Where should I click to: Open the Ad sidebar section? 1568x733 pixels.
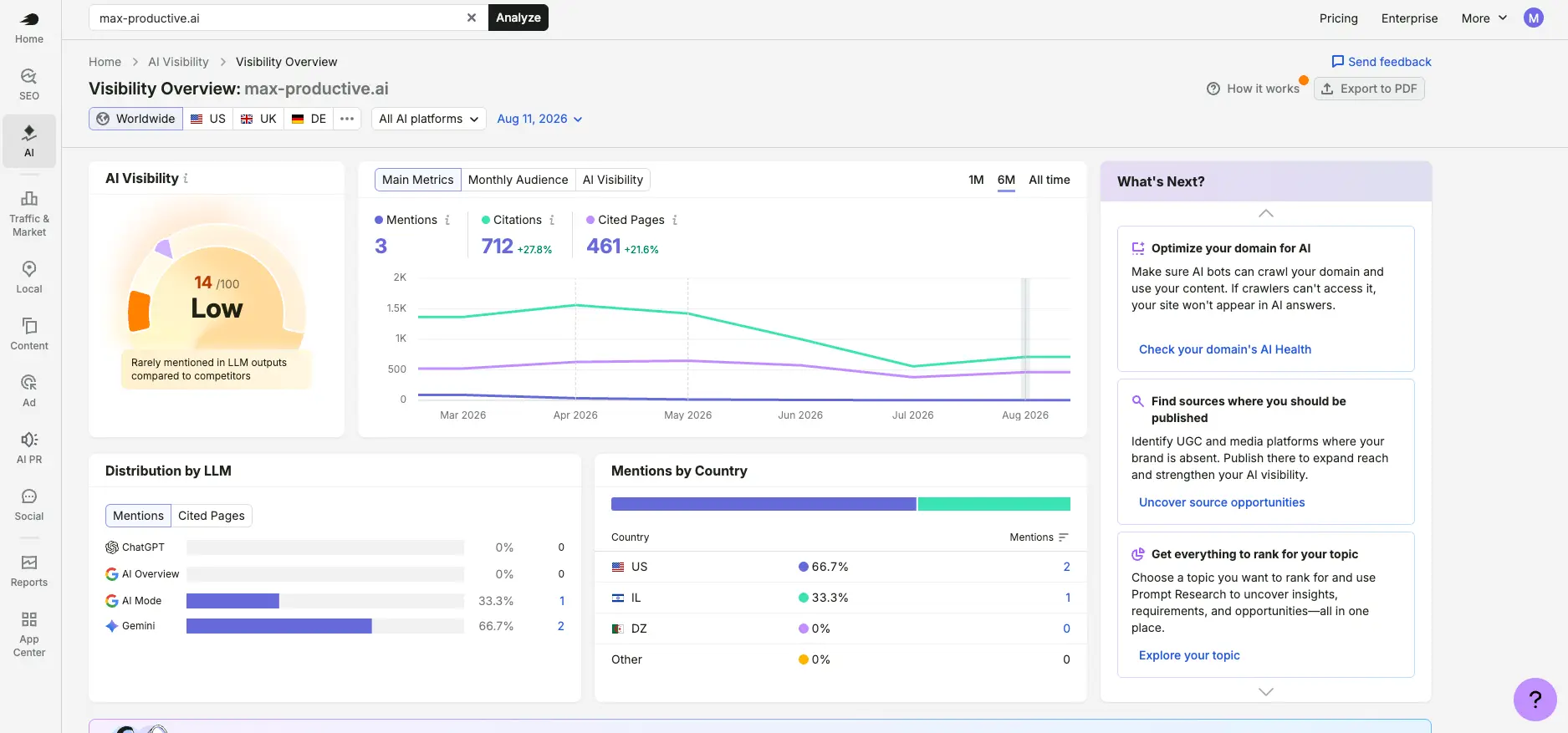[x=29, y=390]
